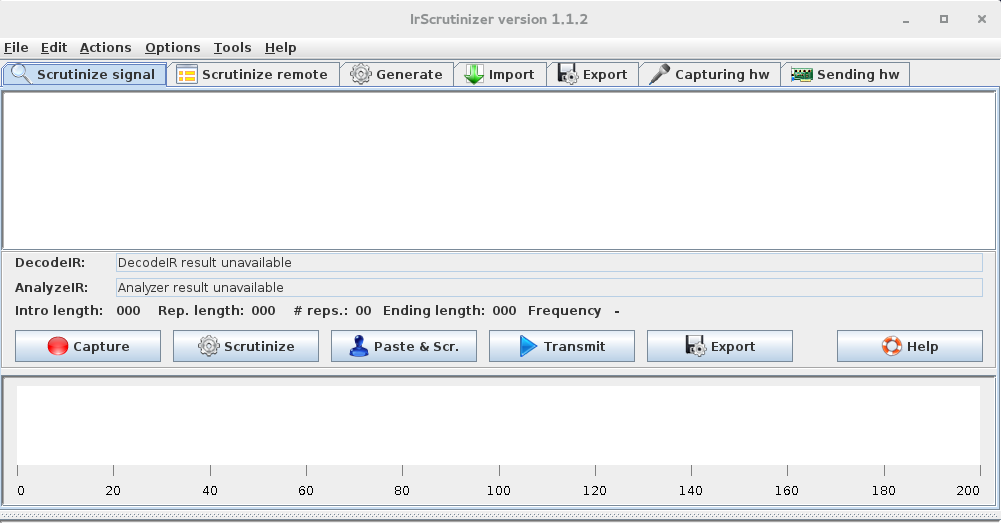The width and height of the screenshot is (1001, 523).
Task: Click the IrScrutinizer version 1.1.2 title
Action: click(x=499, y=19)
